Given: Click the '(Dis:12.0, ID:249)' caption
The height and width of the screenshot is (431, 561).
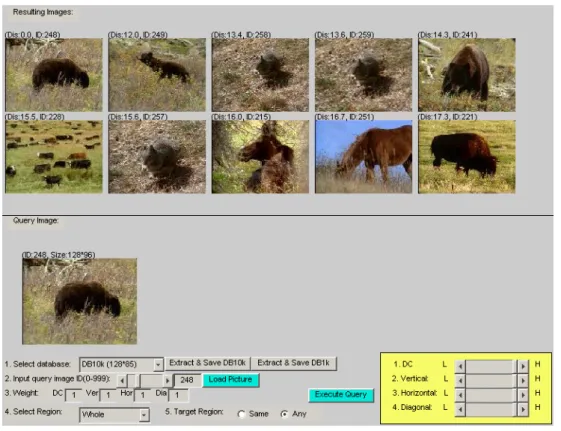Looking at the screenshot, I should [138, 35].
